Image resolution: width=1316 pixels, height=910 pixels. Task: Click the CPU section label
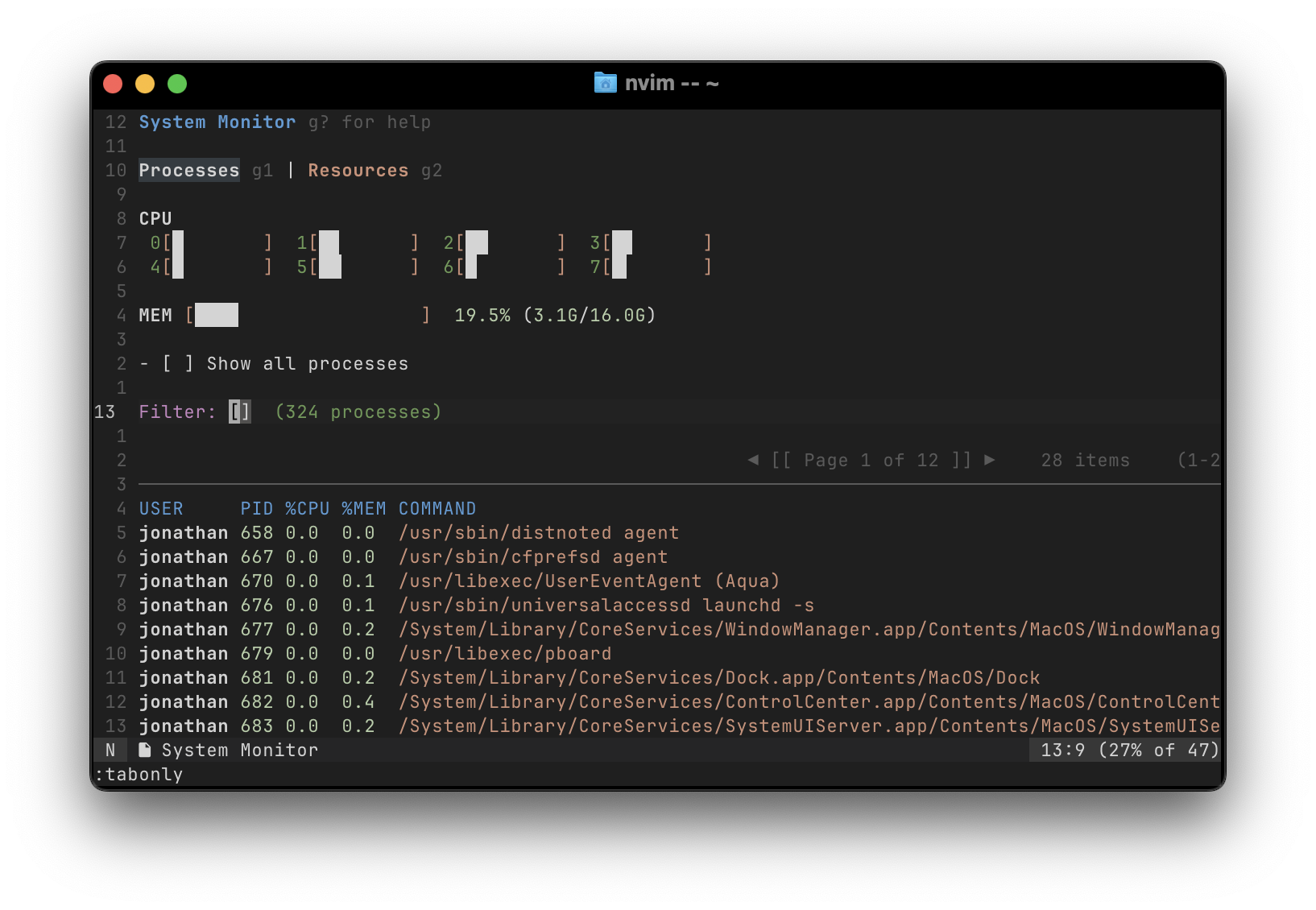[x=155, y=218]
